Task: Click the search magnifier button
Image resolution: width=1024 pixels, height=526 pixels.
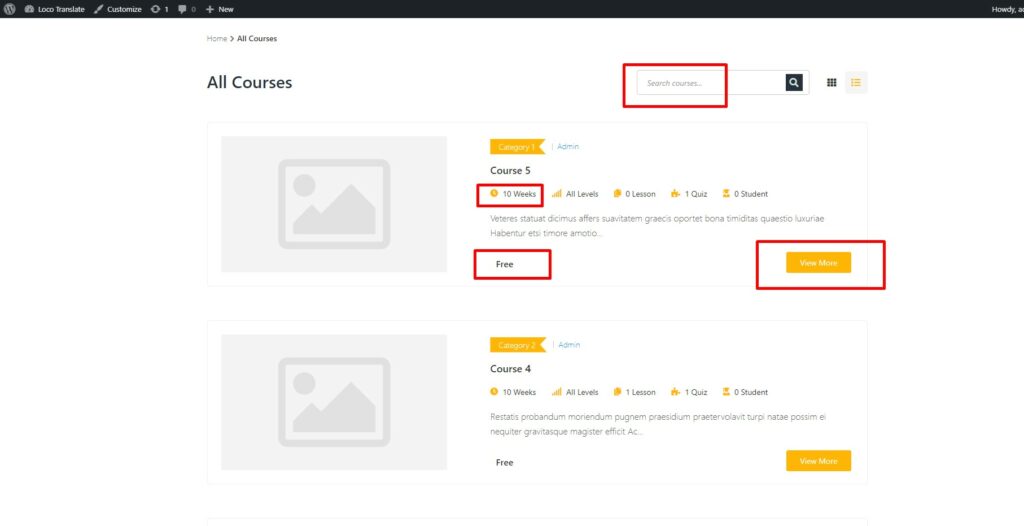Action: pyautogui.click(x=794, y=83)
